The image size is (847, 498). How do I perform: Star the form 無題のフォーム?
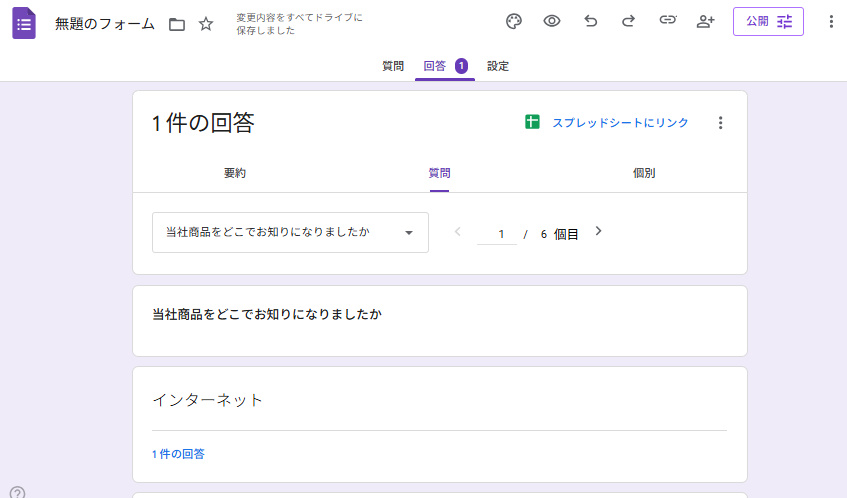click(206, 24)
